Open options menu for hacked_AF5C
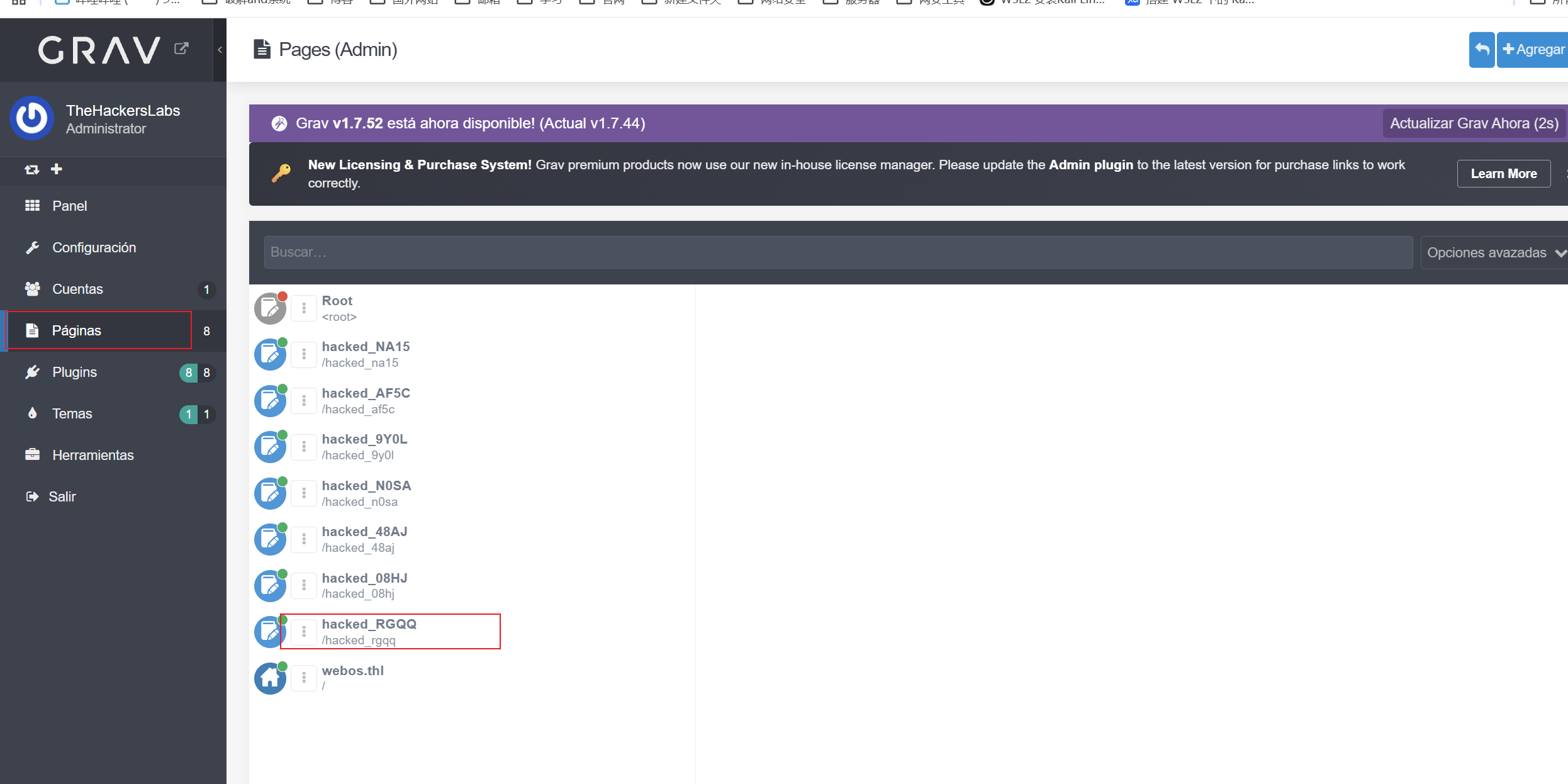 tap(304, 401)
